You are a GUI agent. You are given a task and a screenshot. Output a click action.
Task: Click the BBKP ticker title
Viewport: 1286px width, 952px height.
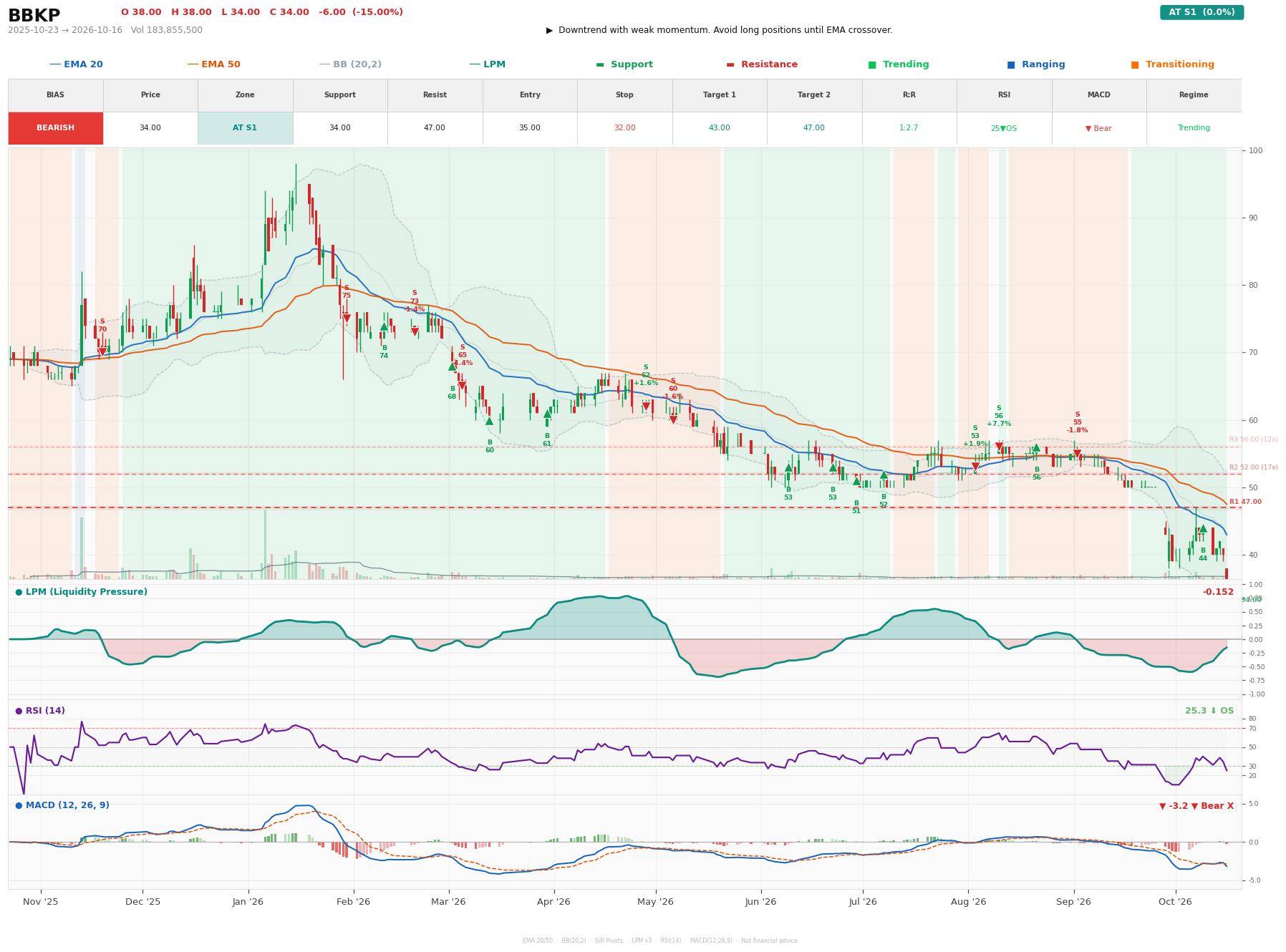click(x=34, y=15)
